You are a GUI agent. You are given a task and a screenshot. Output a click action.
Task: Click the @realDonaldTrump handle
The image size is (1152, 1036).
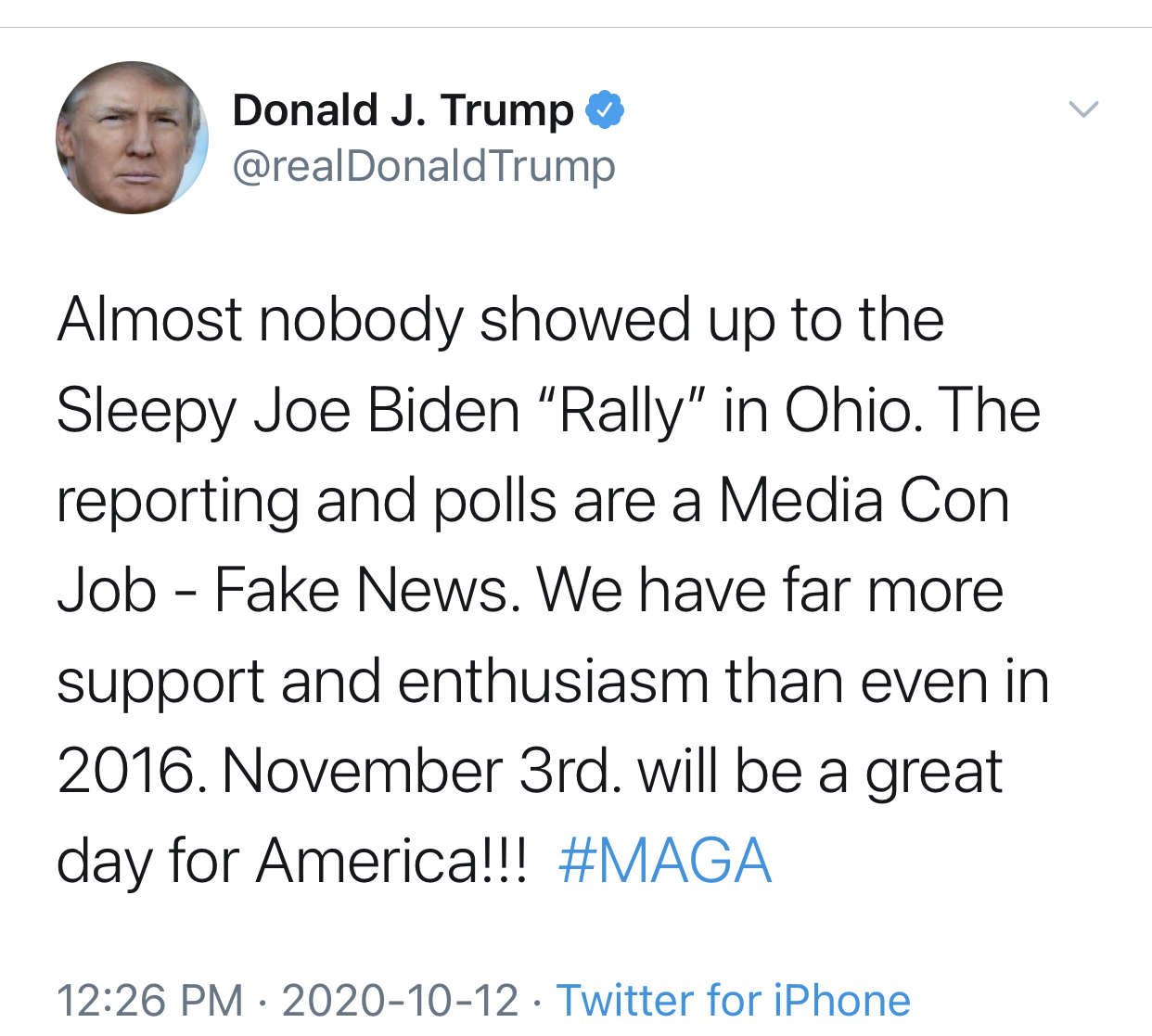(x=423, y=166)
